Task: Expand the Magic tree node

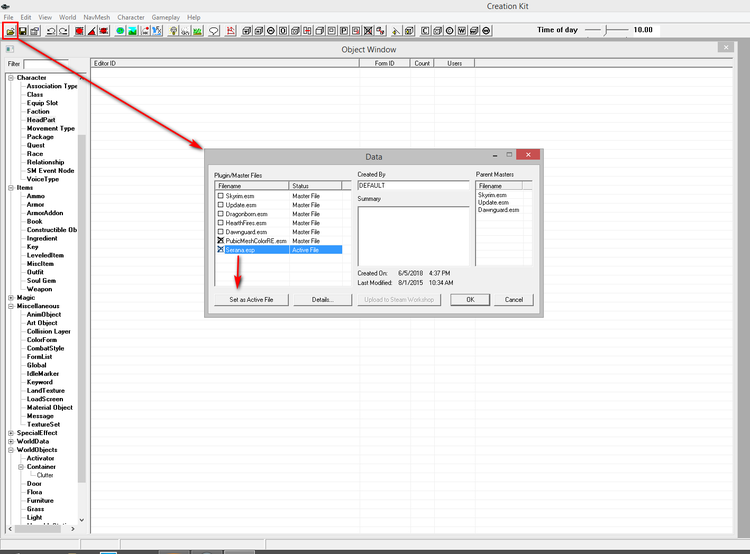Action: [11, 298]
